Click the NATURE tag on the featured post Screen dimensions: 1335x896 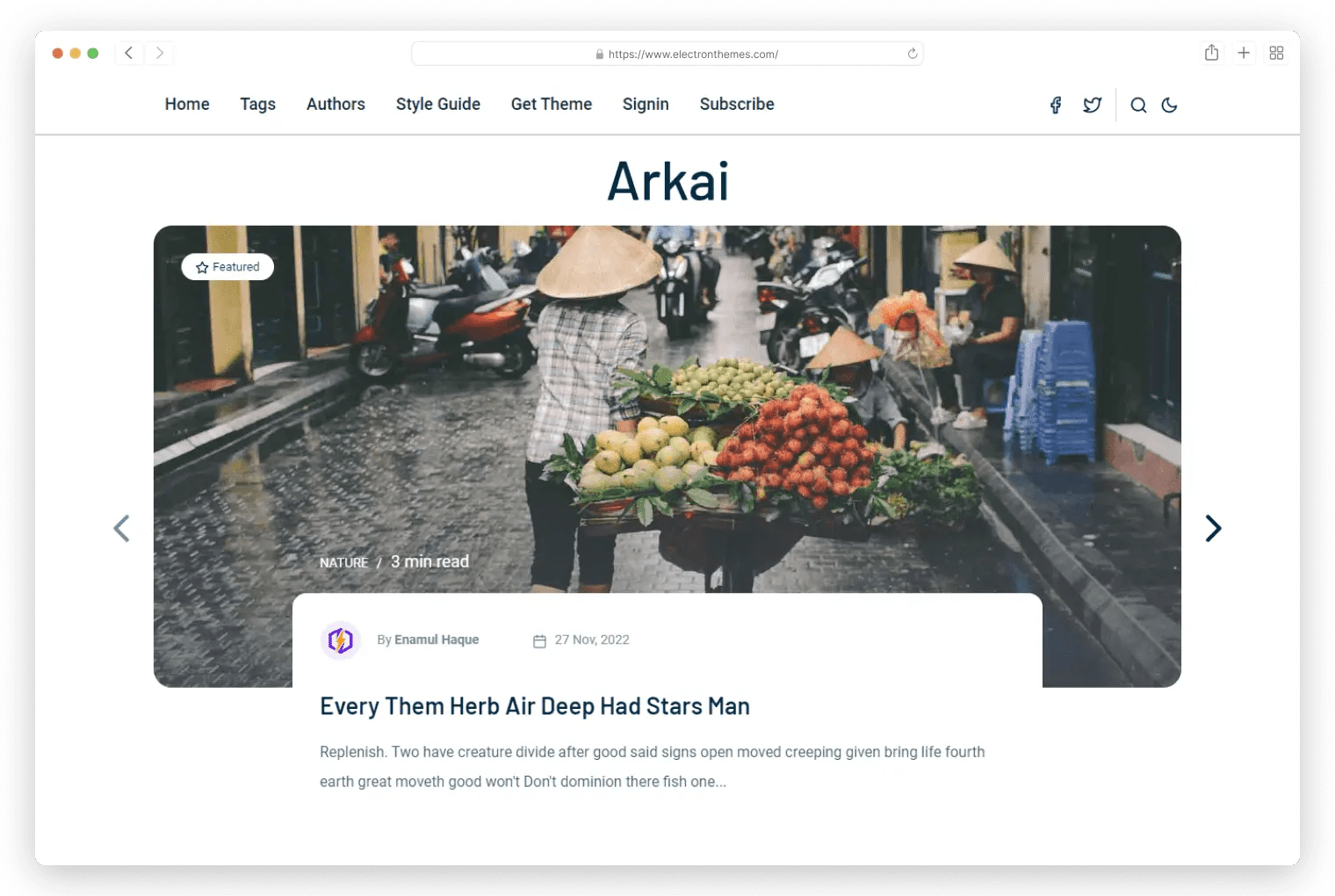pos(343,562)
